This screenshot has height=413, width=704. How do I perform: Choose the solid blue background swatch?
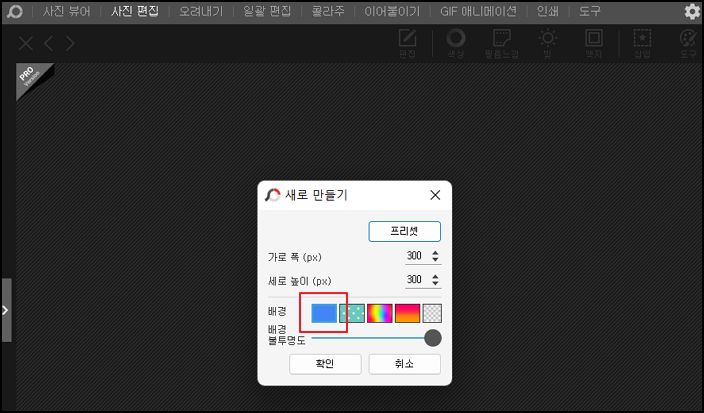[324, 313]
